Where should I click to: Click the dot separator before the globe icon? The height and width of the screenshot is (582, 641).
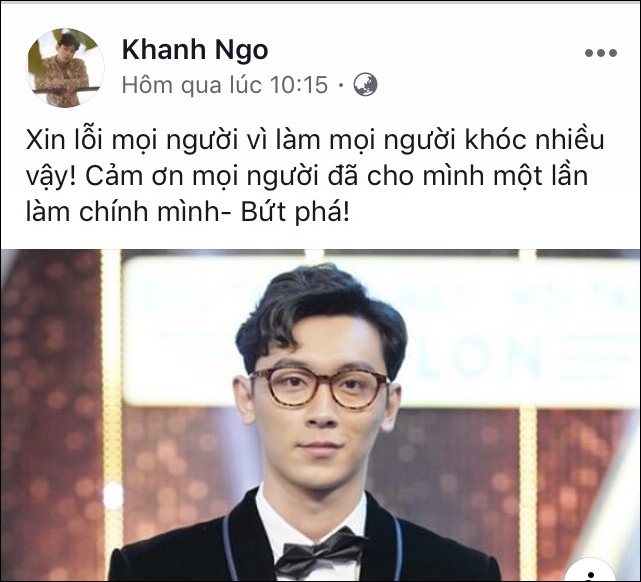click(x=341, y=85)
